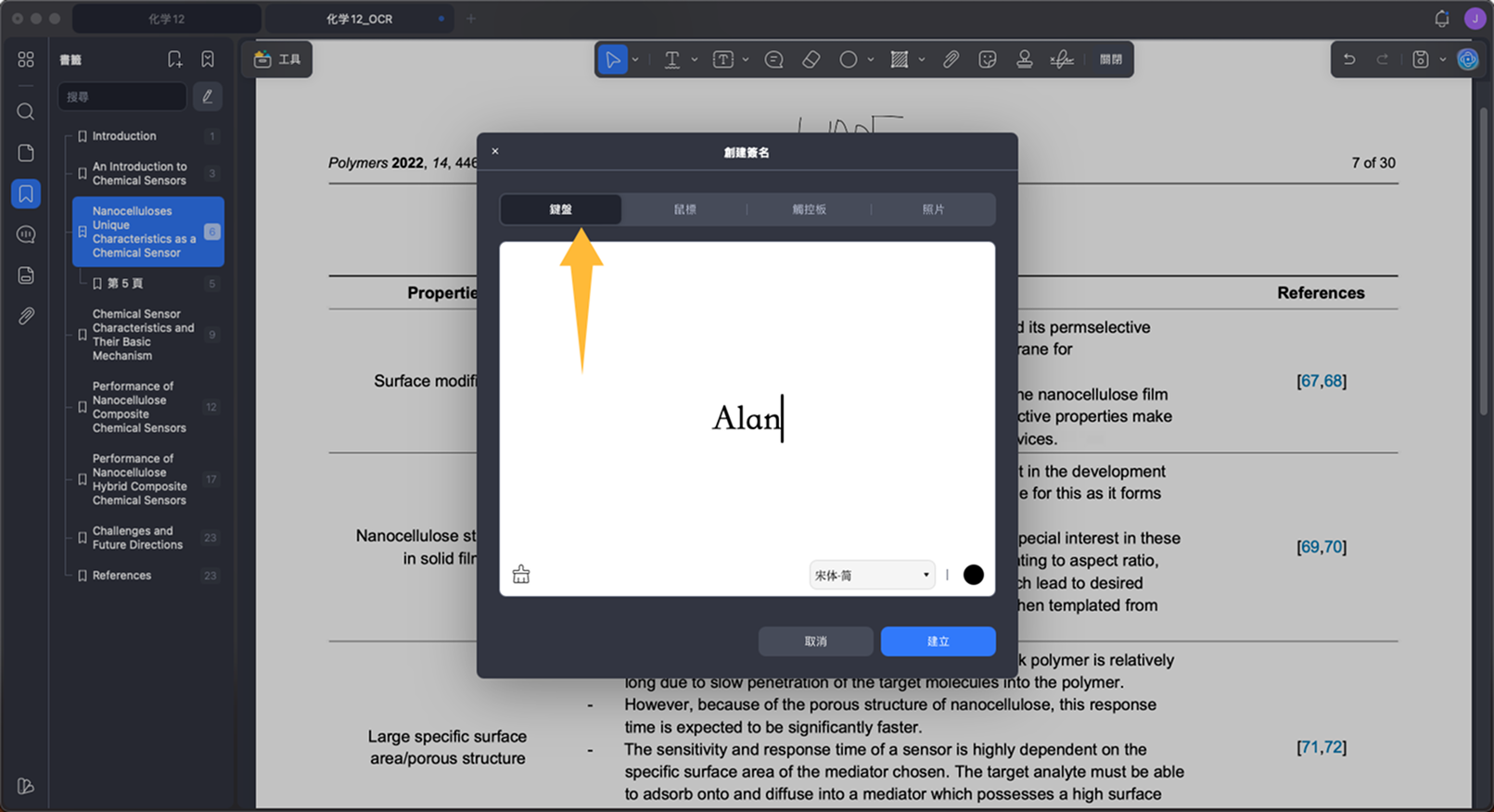The image size is (1494, 812).
Task: Close the create signature dialog
Action: coord(495,151)
